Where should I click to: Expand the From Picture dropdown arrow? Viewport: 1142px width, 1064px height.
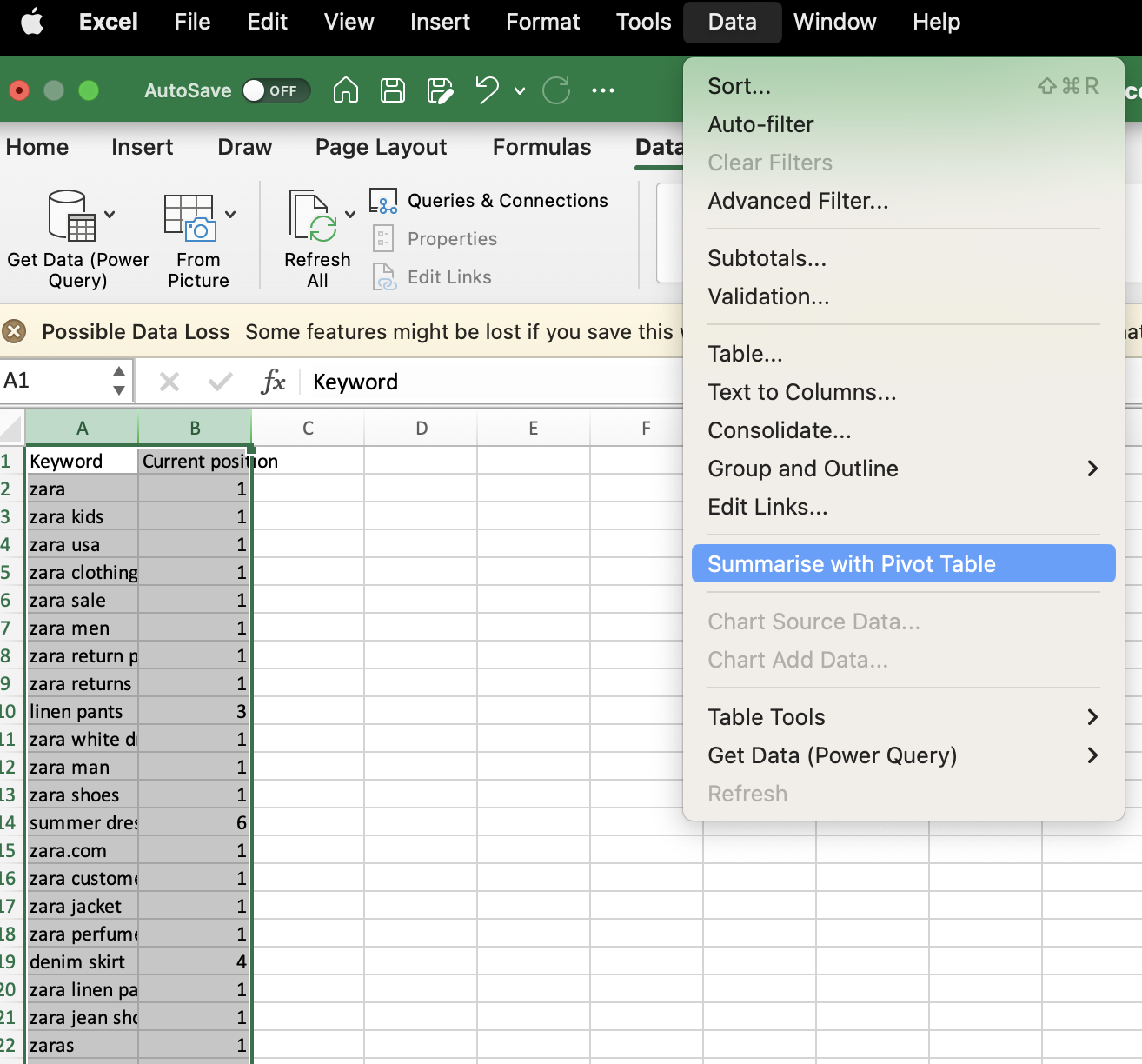[230, 215]
